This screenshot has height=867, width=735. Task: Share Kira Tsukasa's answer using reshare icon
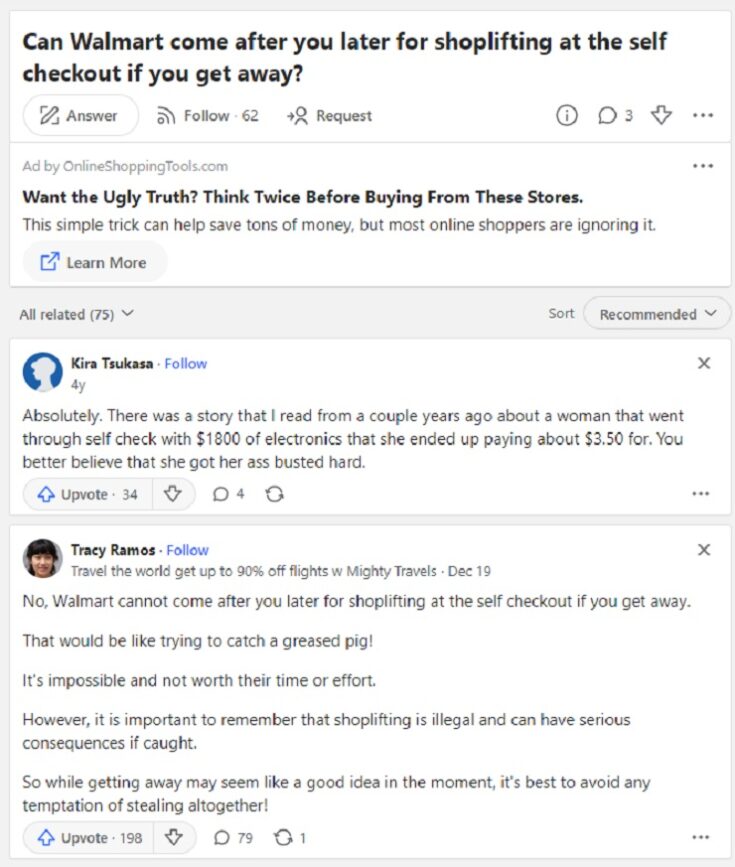[274, 494]
